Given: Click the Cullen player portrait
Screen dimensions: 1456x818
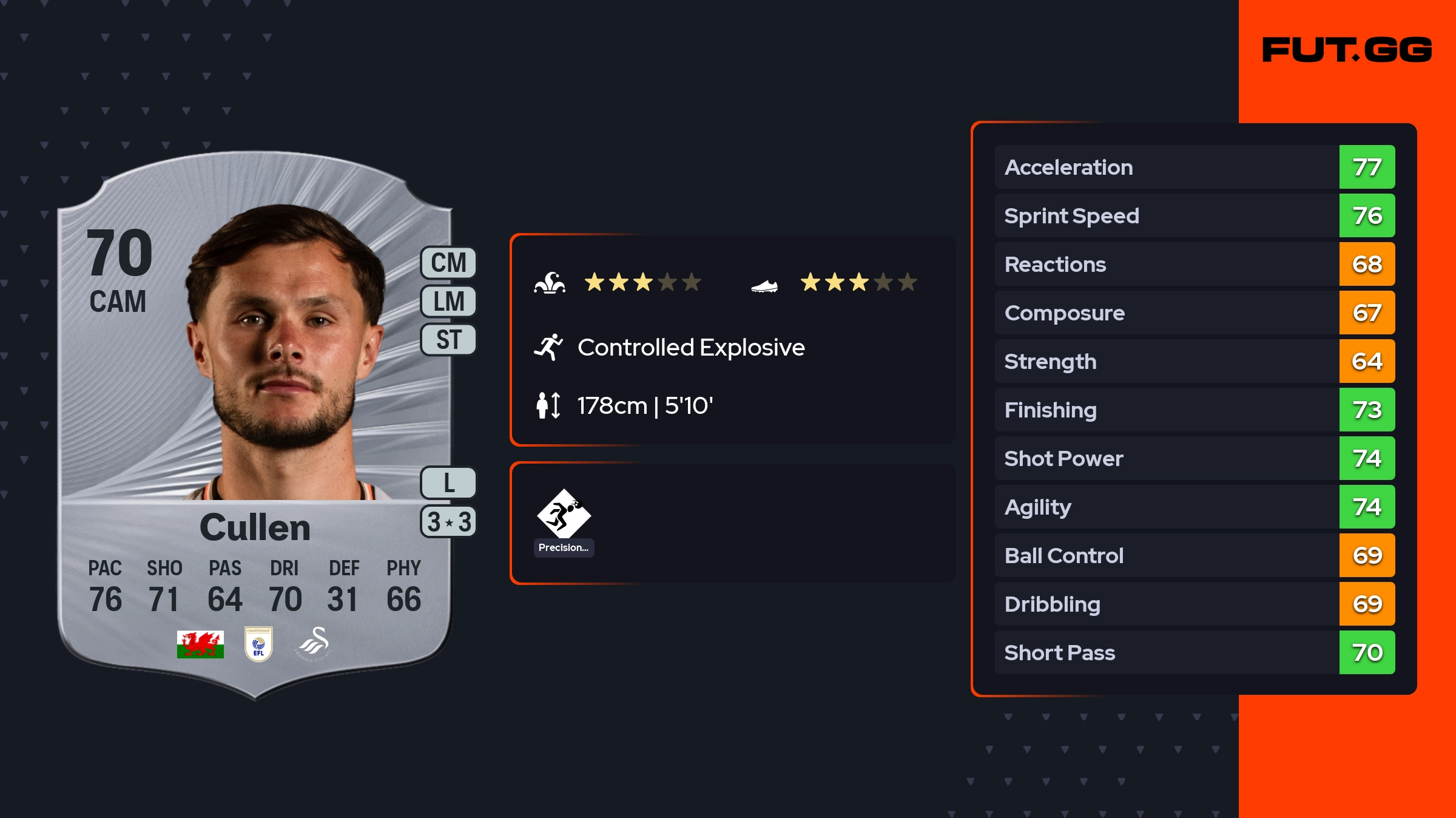Looking at the screenshot, I should pyautogui.click(x=285, y=352).
